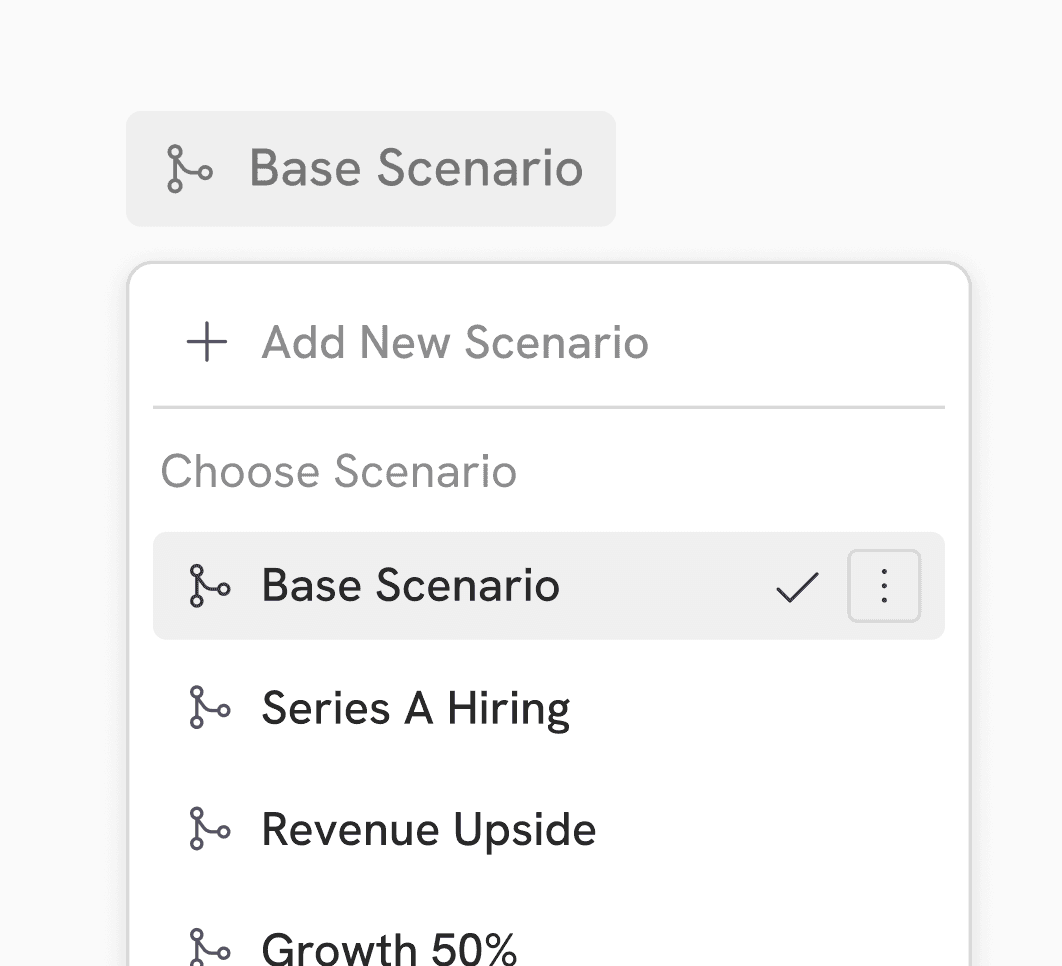The image size is (1062, 966).
Task: Open the three-dot menu for Base Scenario
Action: 884,586
